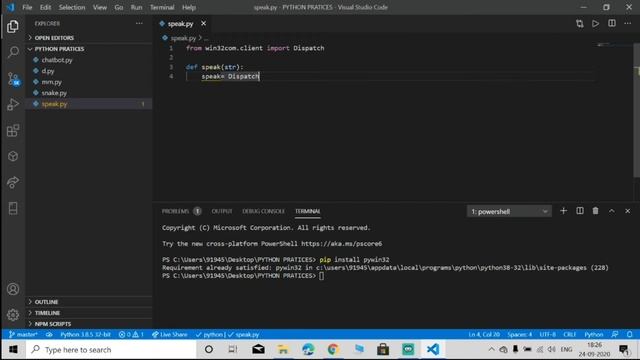Click the Live Share arrow icon in activity bar
This screenshot has width=640, height=360.
tap(13, 182)
